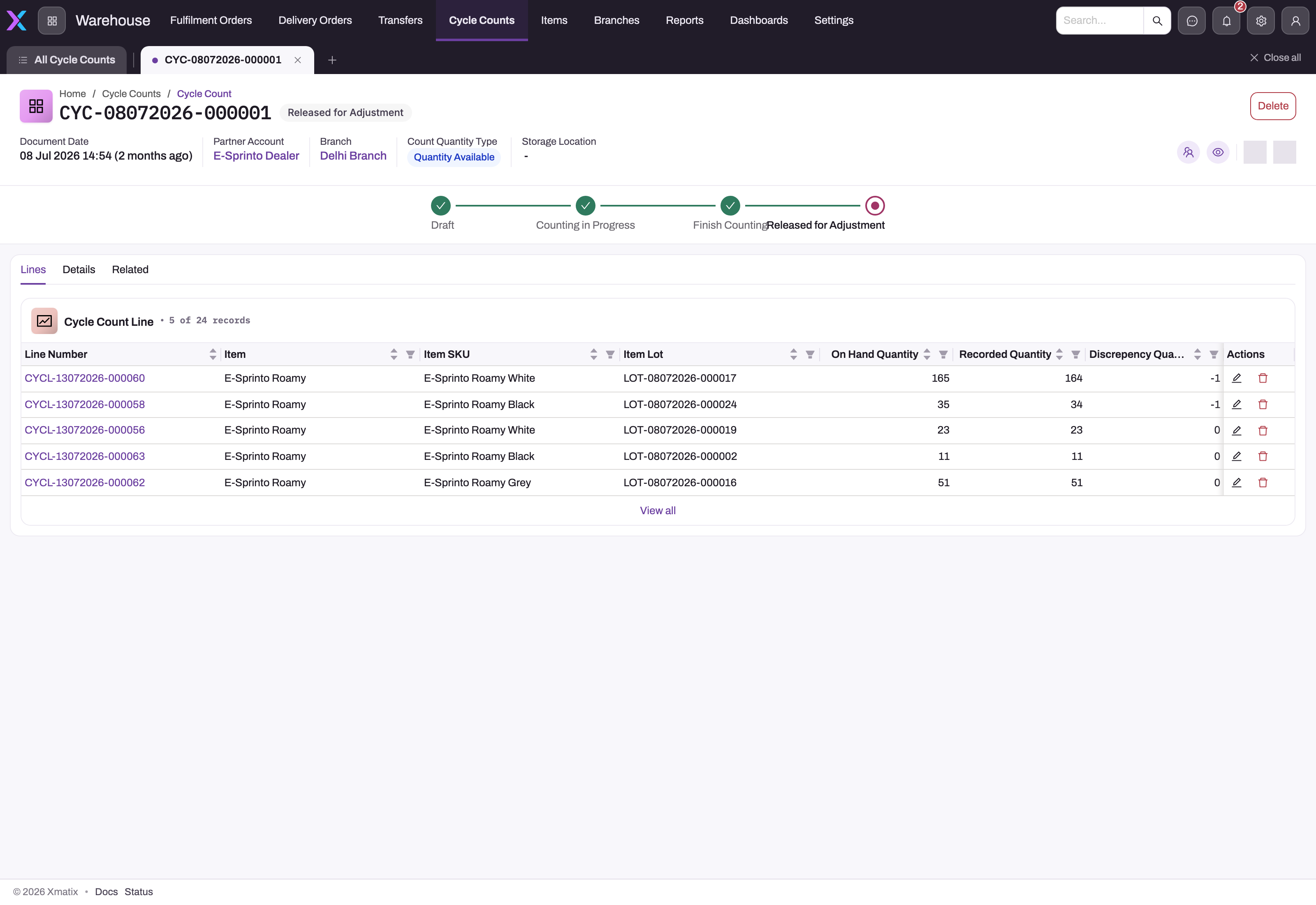Open the app launcher grid icon
This screenshot has width=1316, height=905.
(51, 21)
